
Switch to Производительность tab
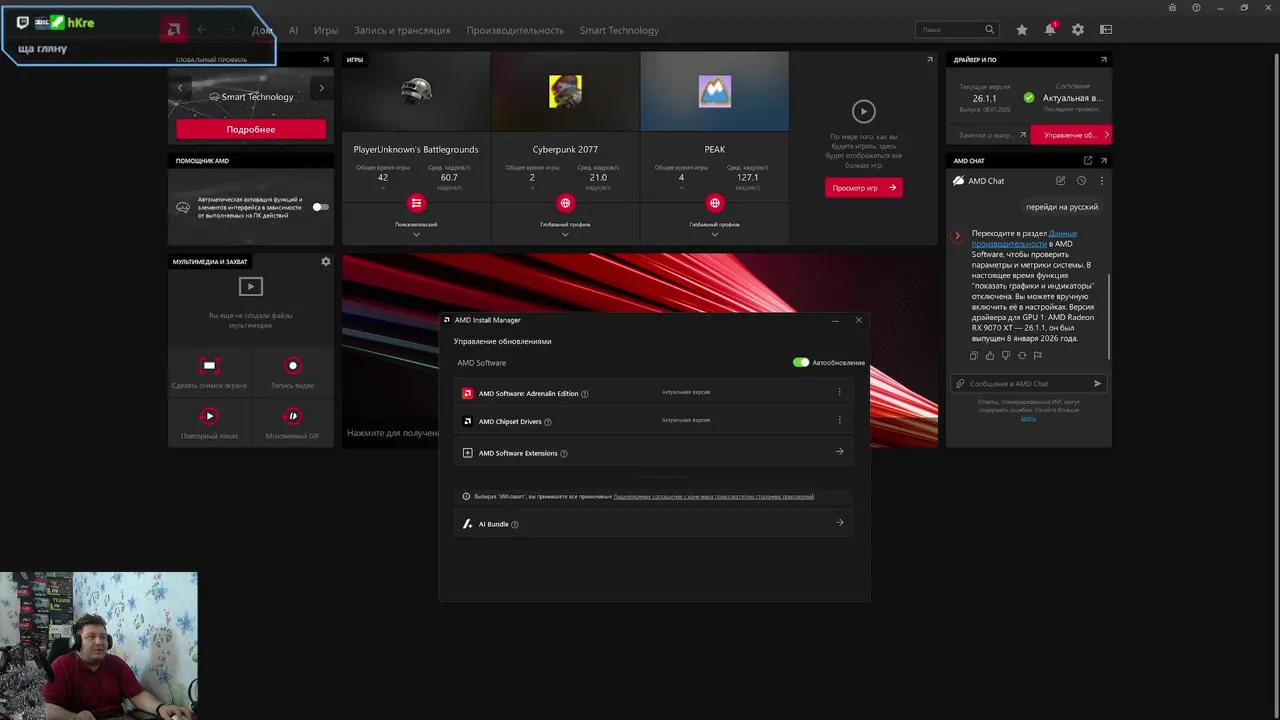(x=515, y=31)
